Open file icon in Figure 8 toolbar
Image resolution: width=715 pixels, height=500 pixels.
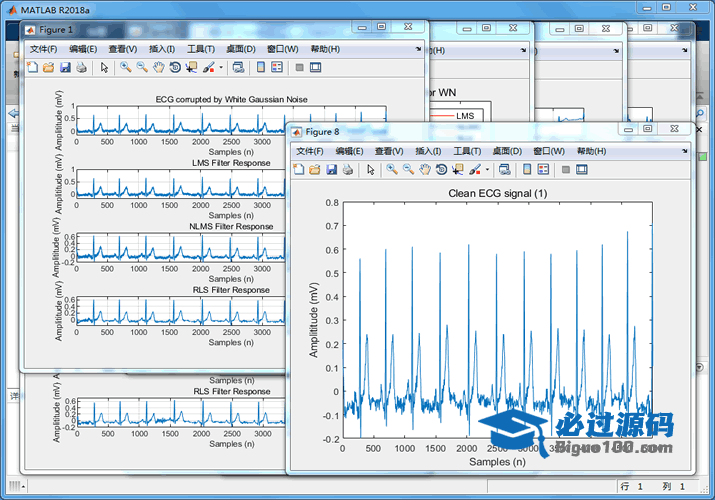(315, 170)
